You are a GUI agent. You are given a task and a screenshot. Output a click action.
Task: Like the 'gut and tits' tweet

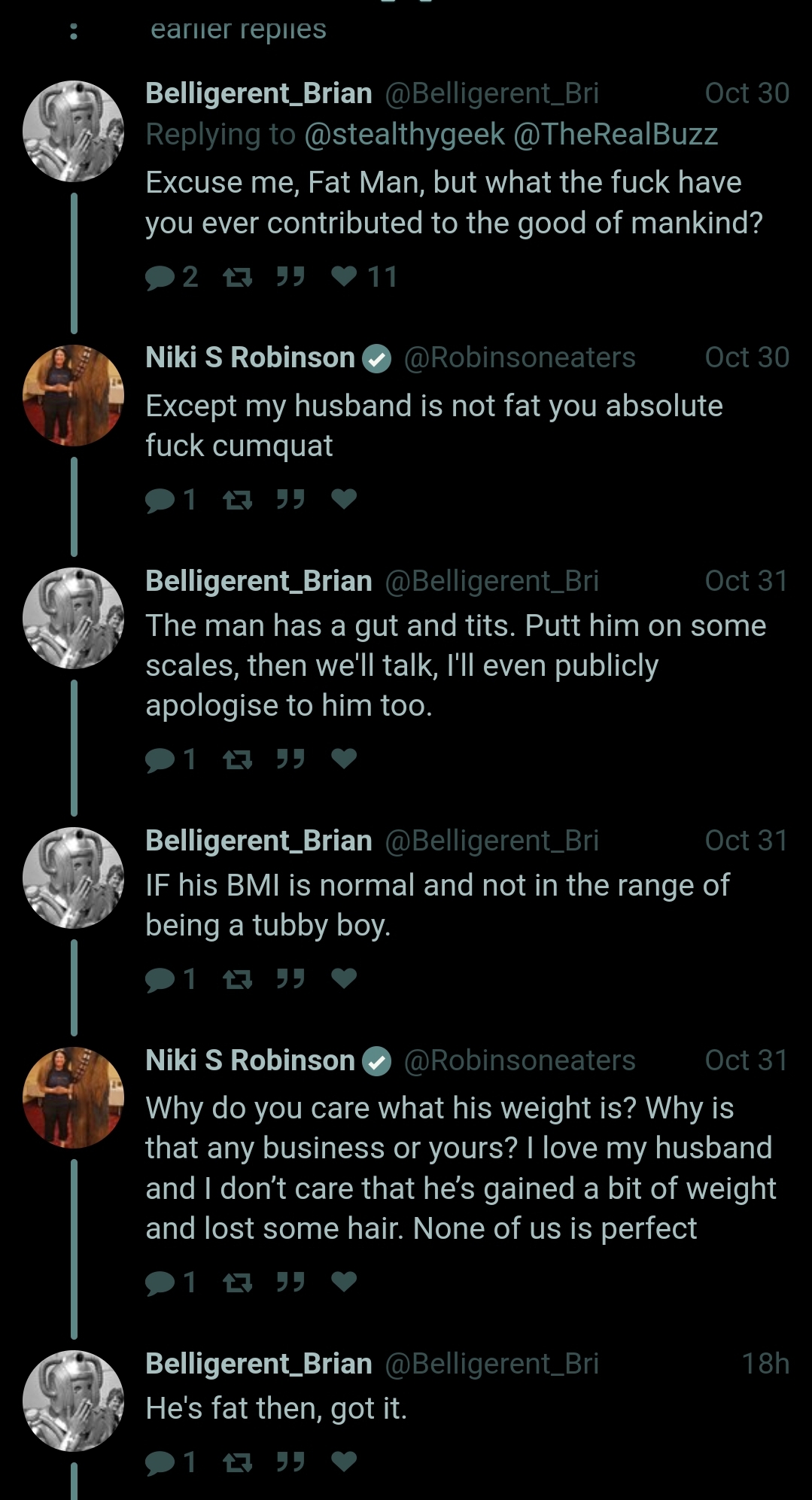click(344, 759)
